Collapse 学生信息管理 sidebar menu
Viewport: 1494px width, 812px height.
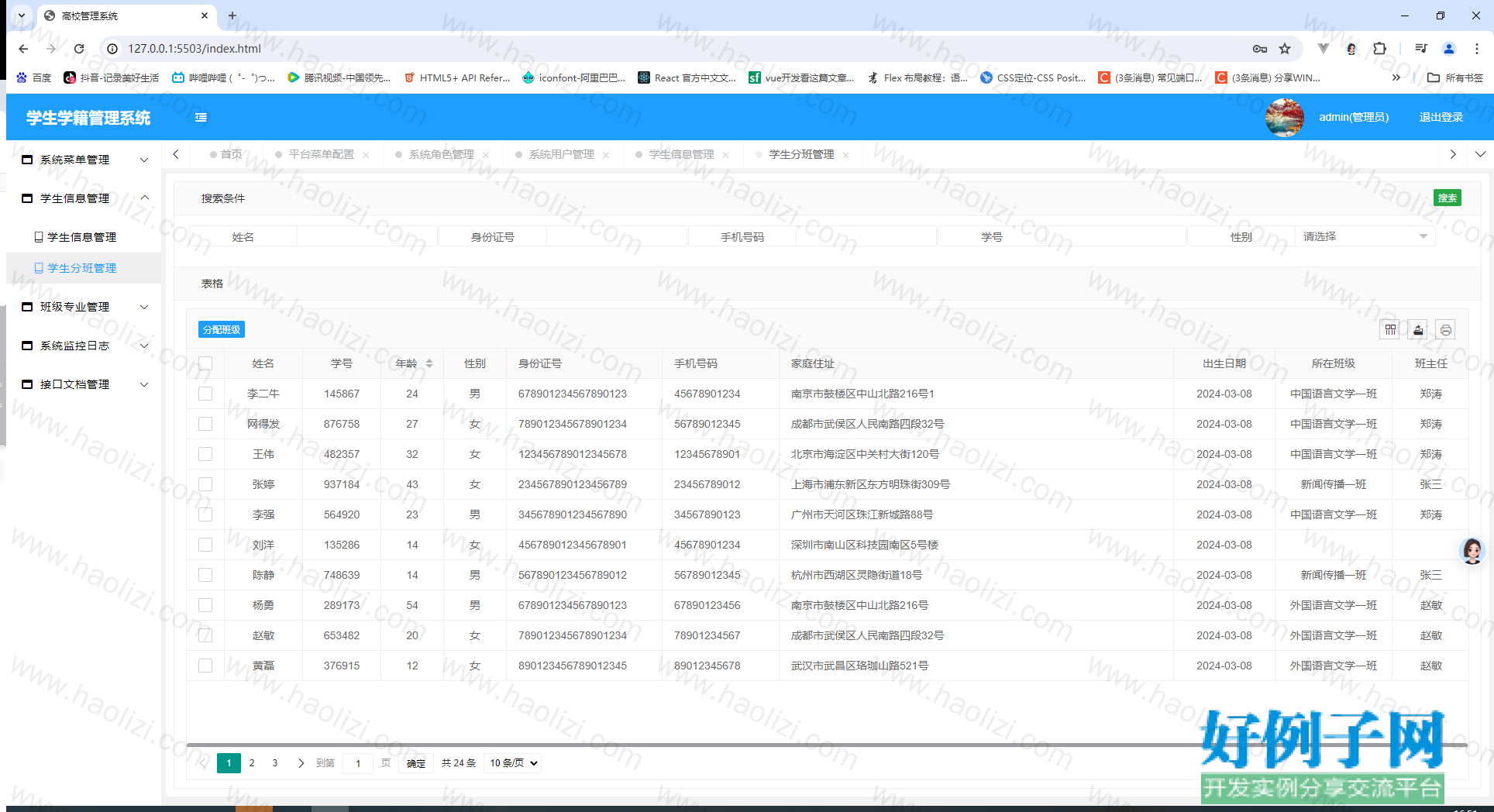point(84,198)
